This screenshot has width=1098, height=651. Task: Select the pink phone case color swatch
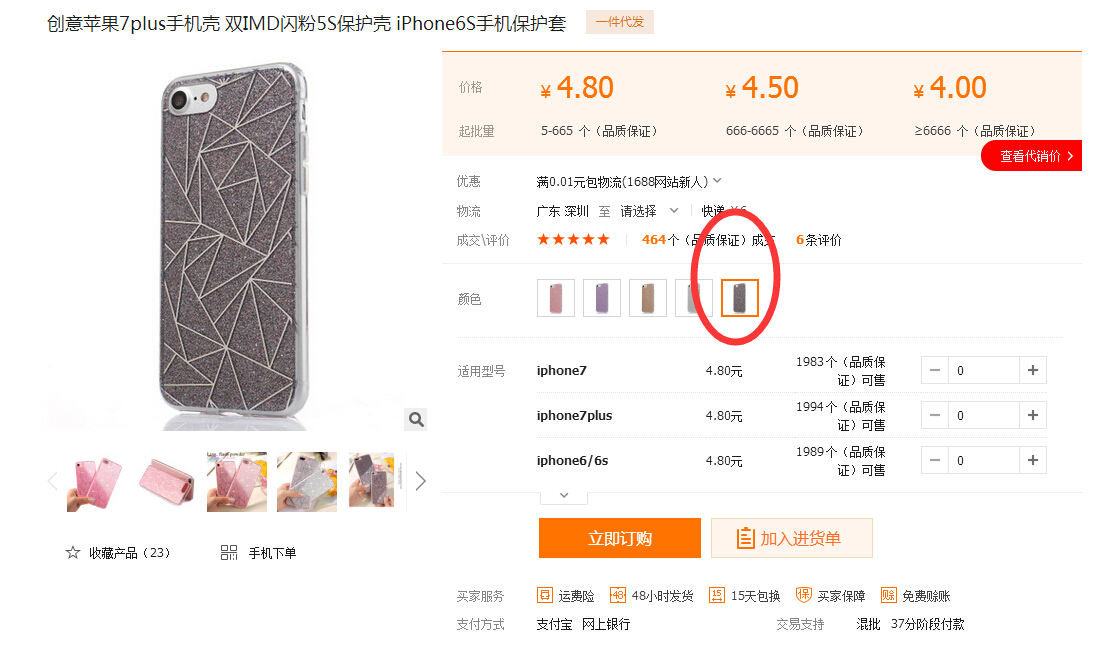[556, 298]
